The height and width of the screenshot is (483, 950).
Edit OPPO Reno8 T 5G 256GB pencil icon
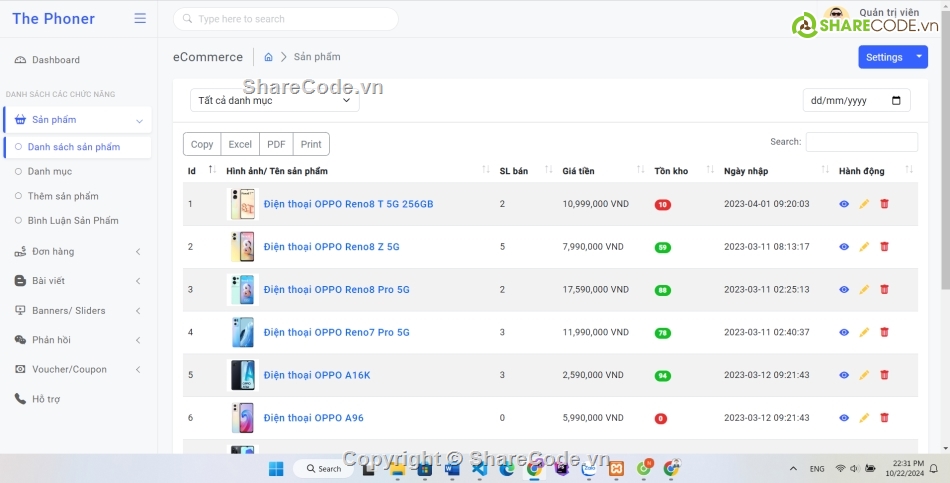pyautogui.click(x=864, y=204)
